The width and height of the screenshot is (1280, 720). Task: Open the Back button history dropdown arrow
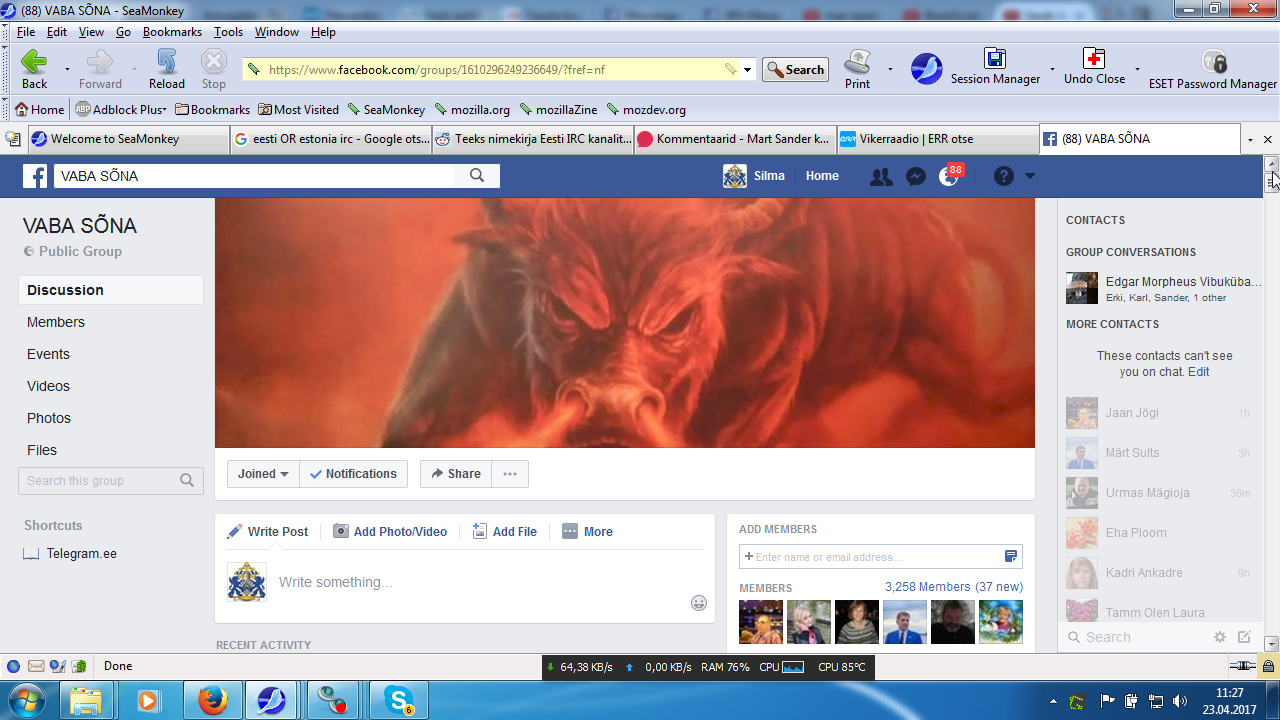coord(67,70)
